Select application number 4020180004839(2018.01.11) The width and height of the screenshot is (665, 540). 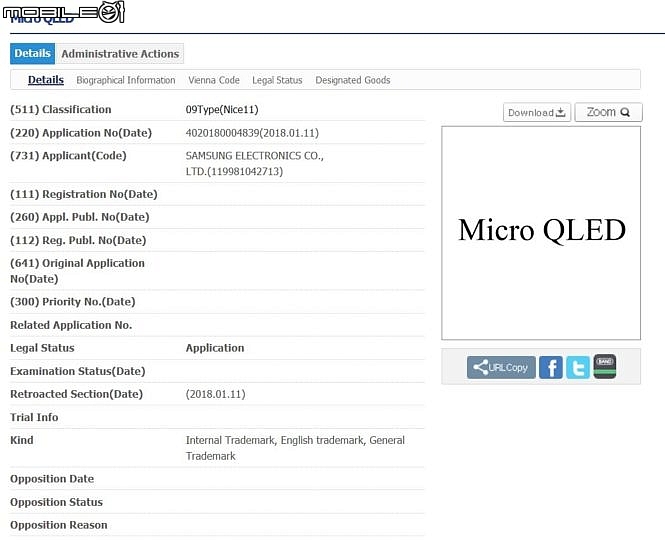coord(252,133)
